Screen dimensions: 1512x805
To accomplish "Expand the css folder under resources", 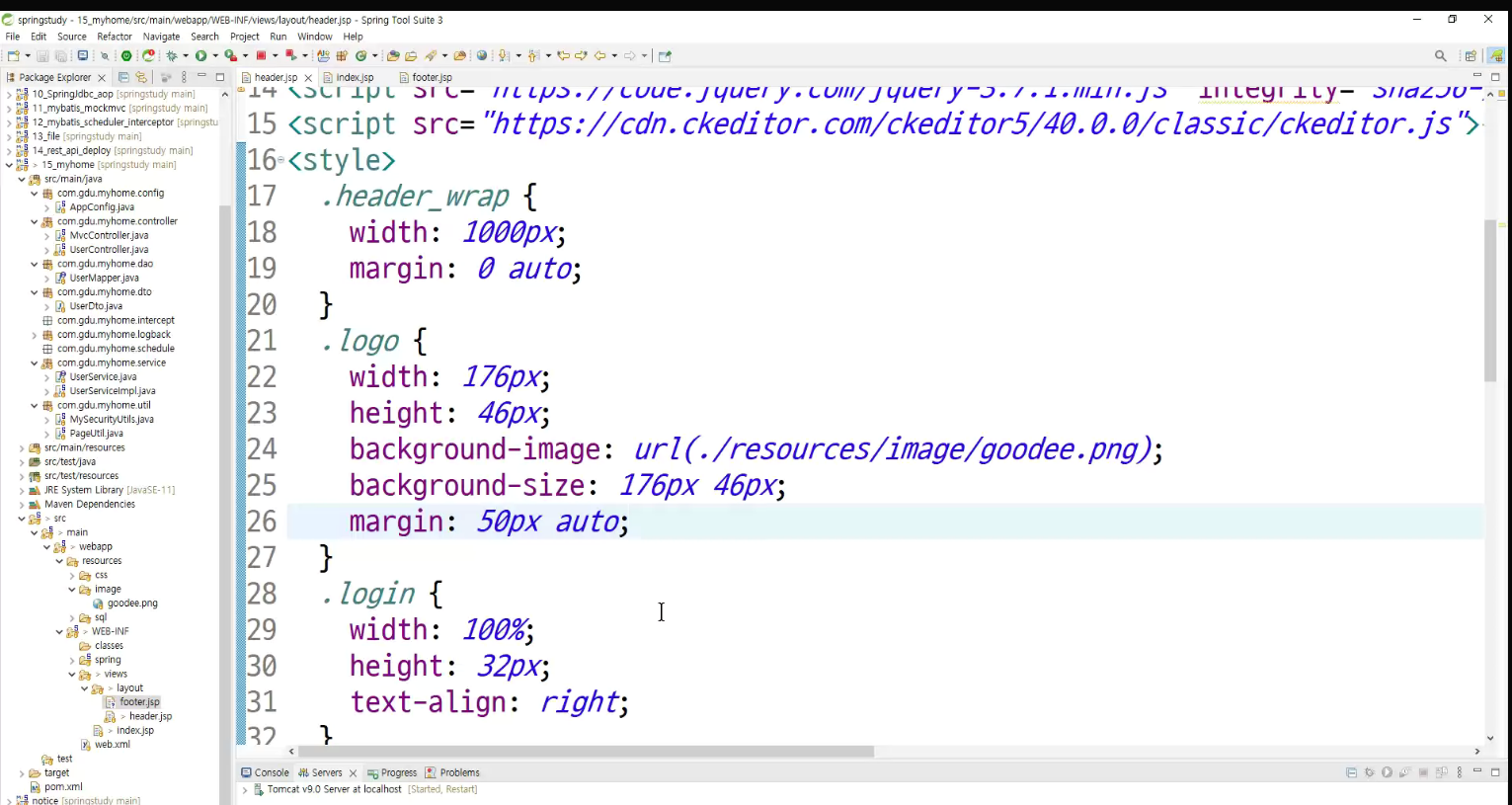I will pos(72,576).
